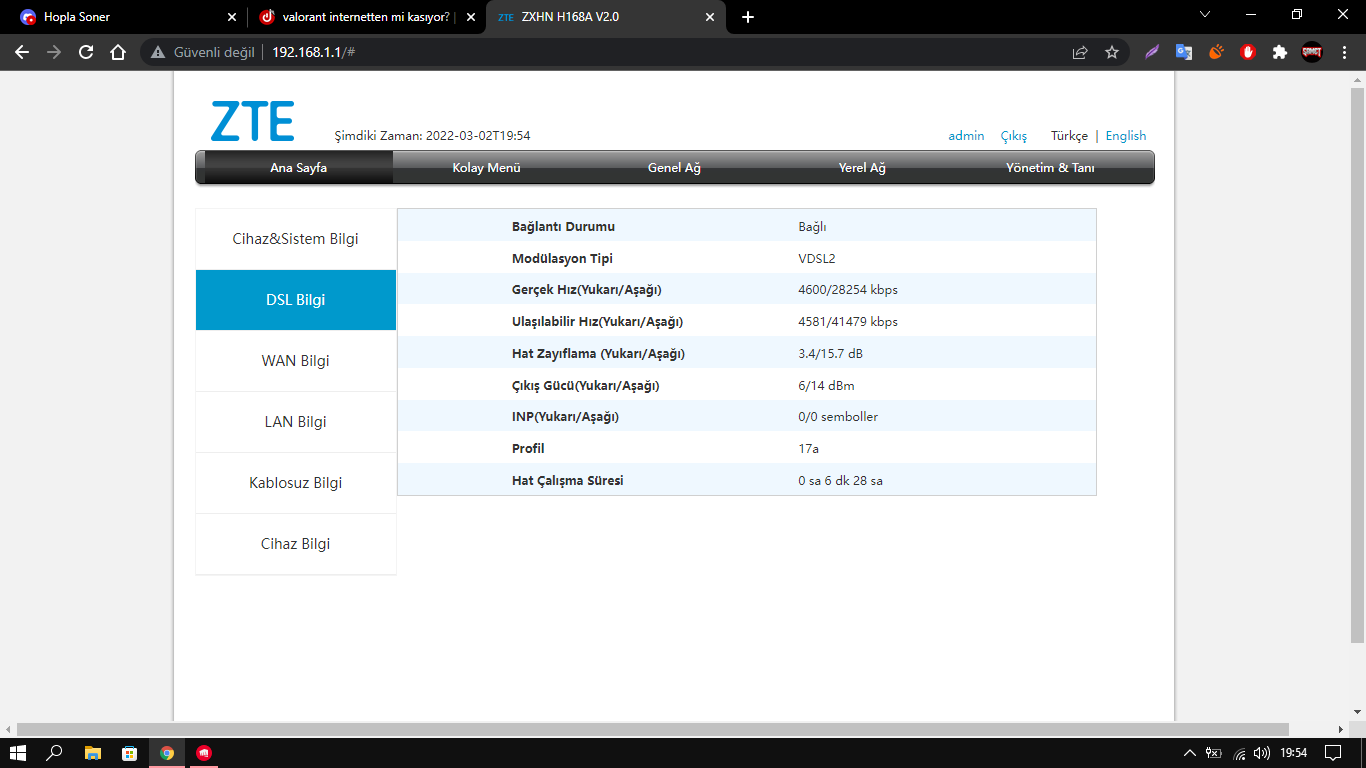Click the share page icon
This screenshot has width=1366, height=768.
point(1080,52)
